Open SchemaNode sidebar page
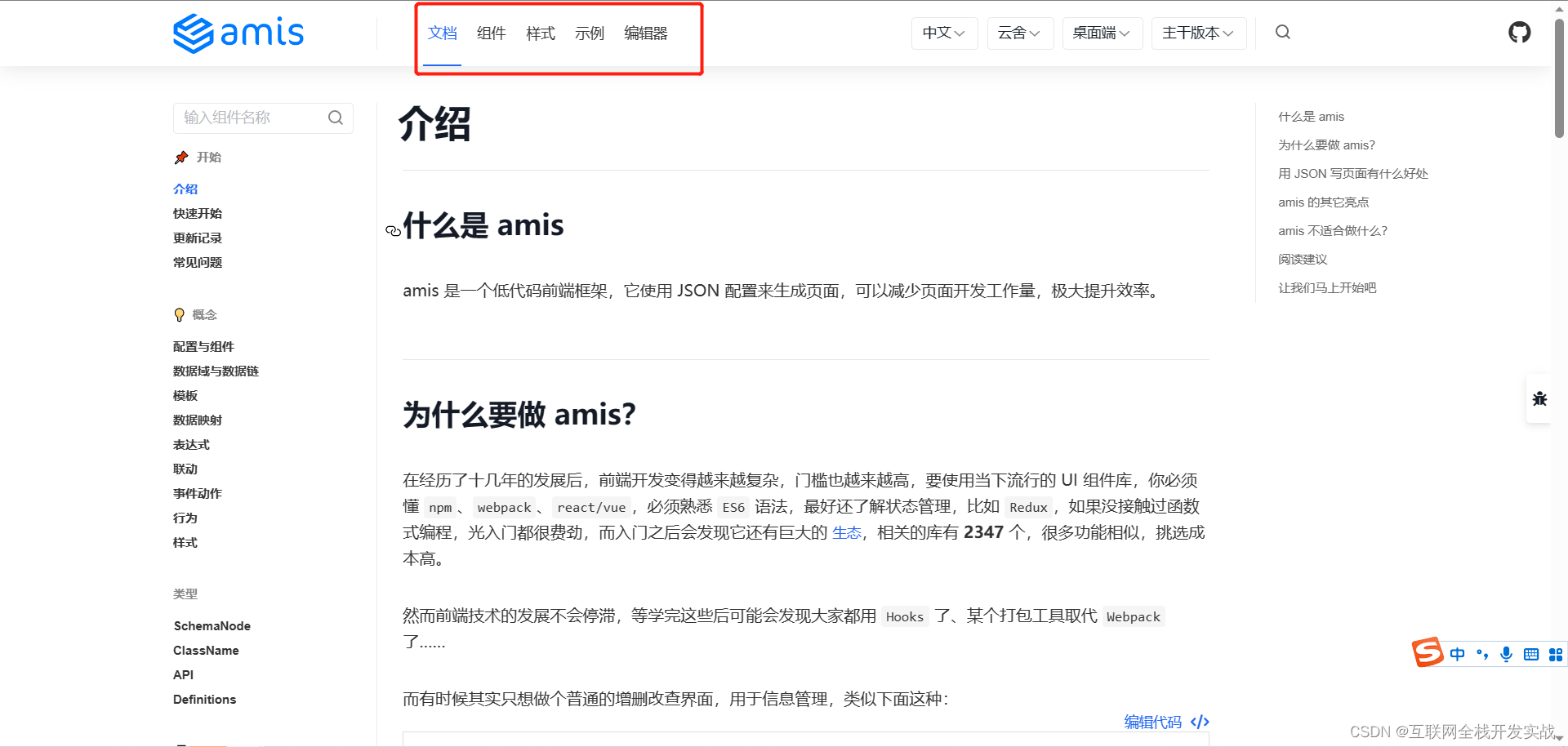 (x=212, y=625)
